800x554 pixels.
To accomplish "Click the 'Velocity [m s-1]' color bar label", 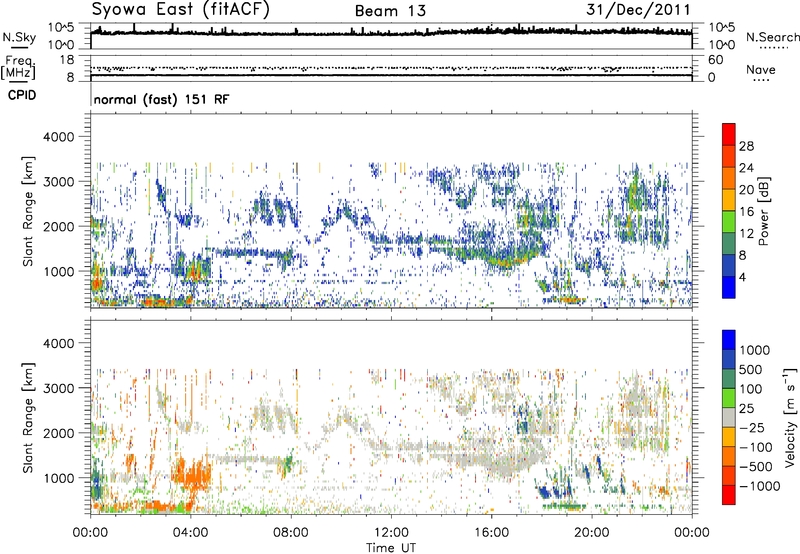I will [790, 417].
